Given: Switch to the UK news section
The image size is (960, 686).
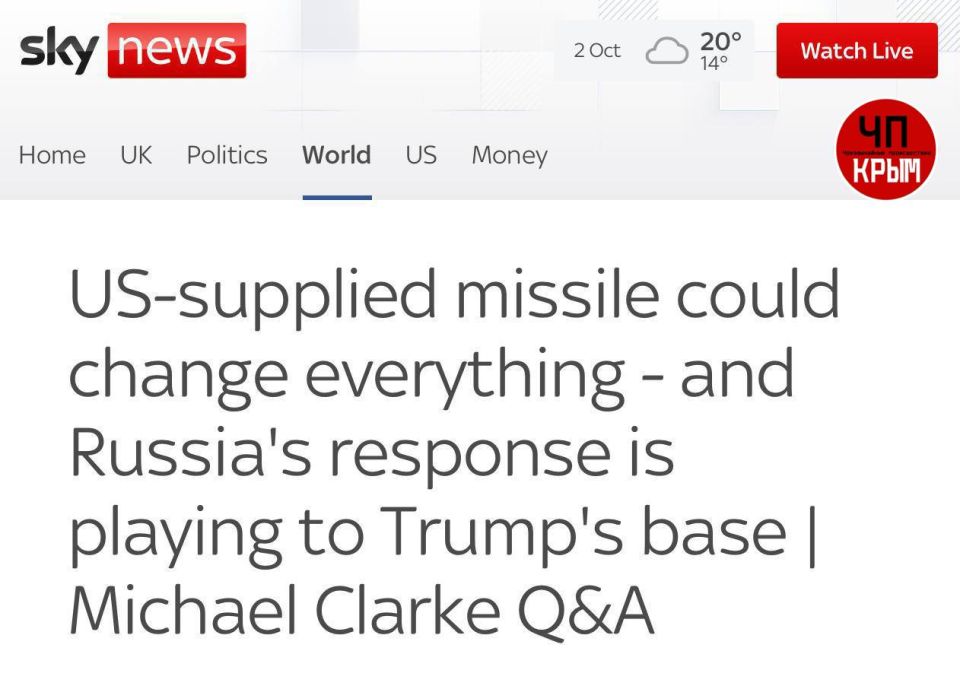Looking at the screenshot, I should pos(136,155).
